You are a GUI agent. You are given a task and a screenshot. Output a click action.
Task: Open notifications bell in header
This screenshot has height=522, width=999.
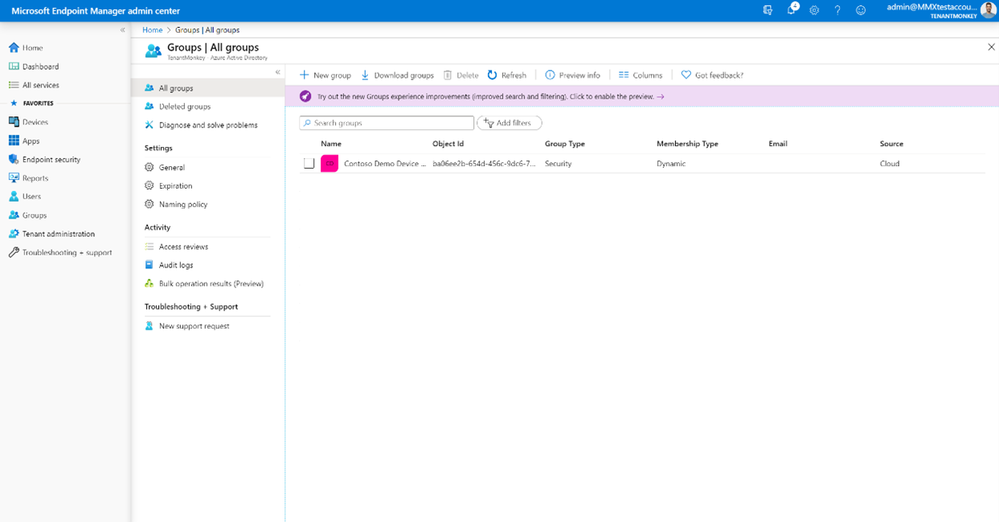pos(791,10)
